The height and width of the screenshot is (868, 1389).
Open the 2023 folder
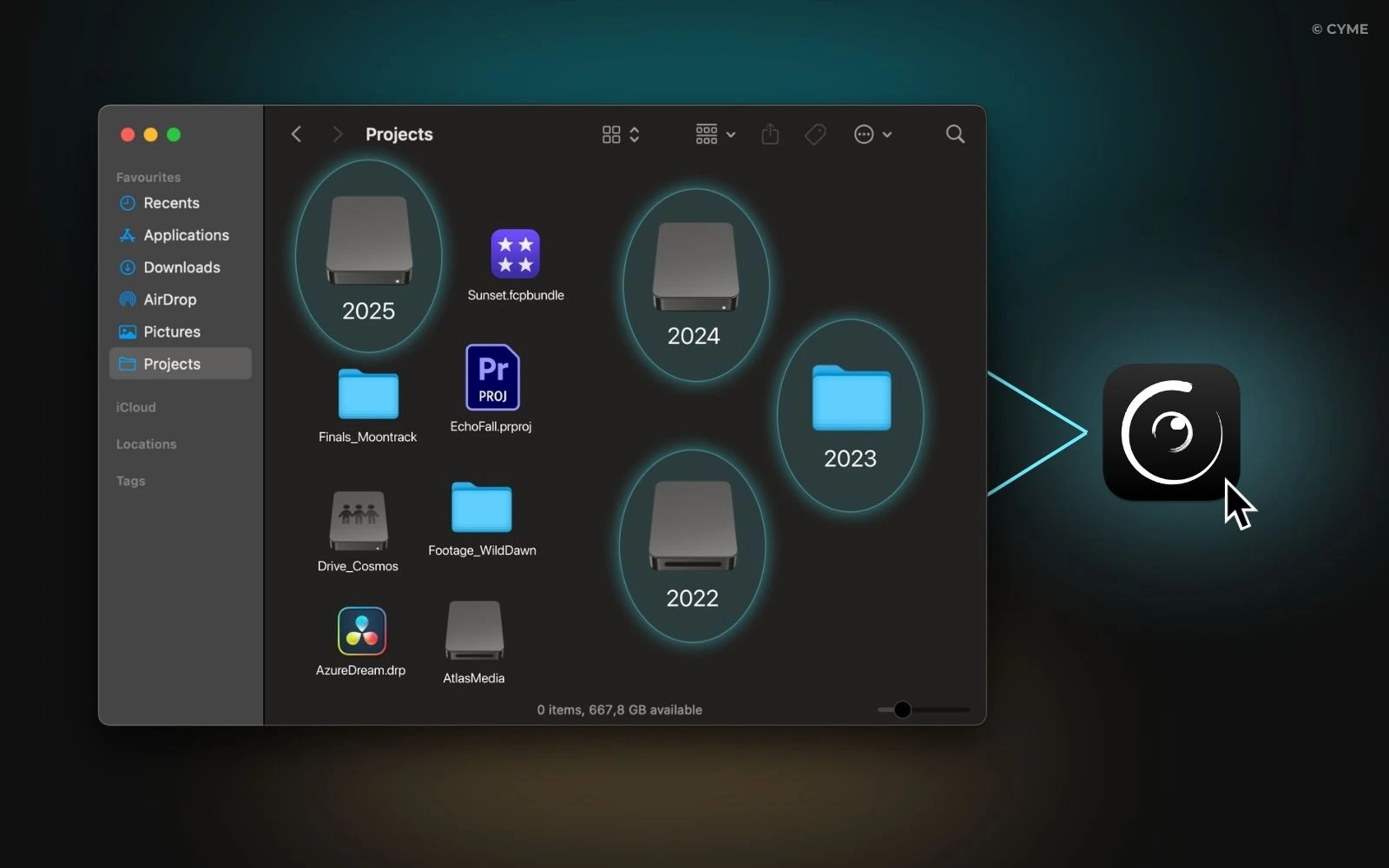[x=851, y=398]
